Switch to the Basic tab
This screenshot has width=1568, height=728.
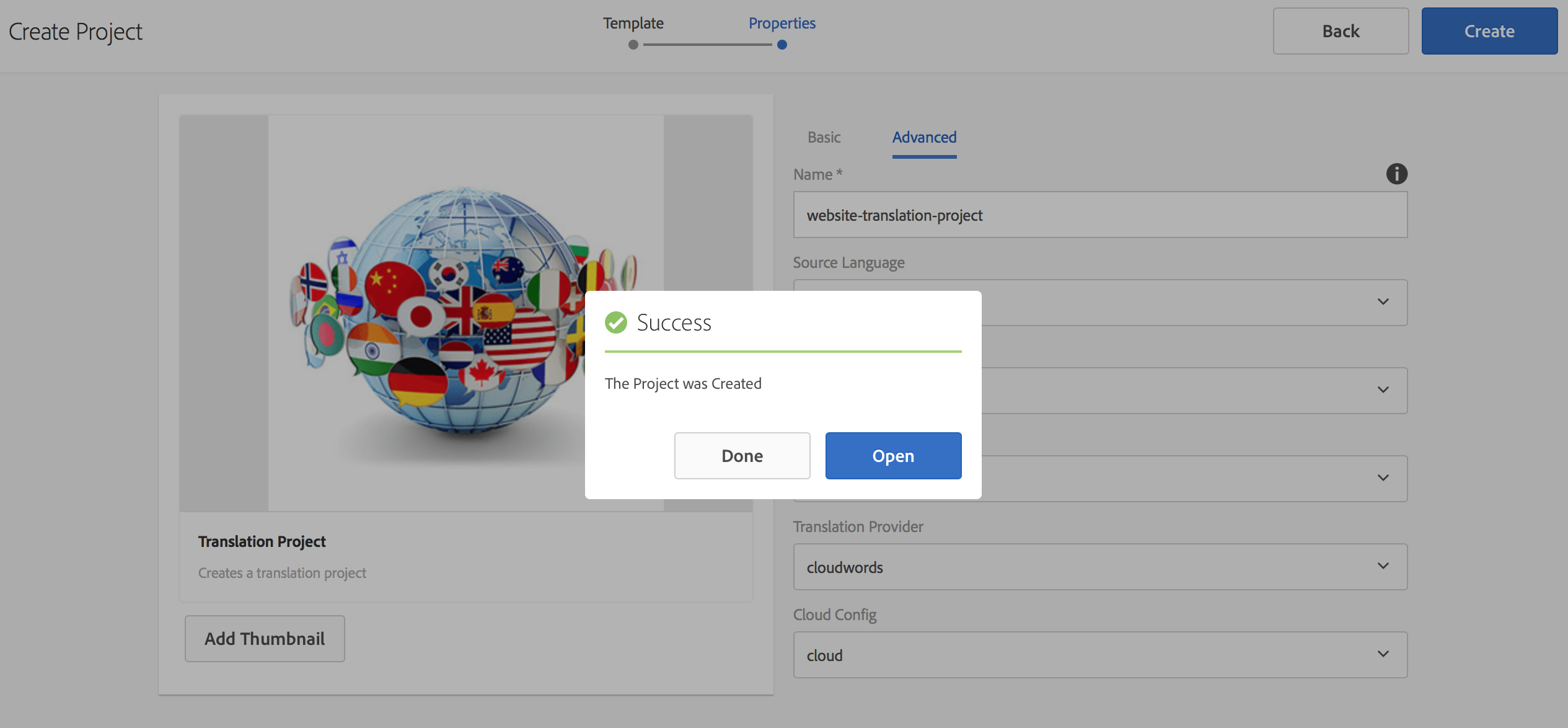click(x=824, y=137)
